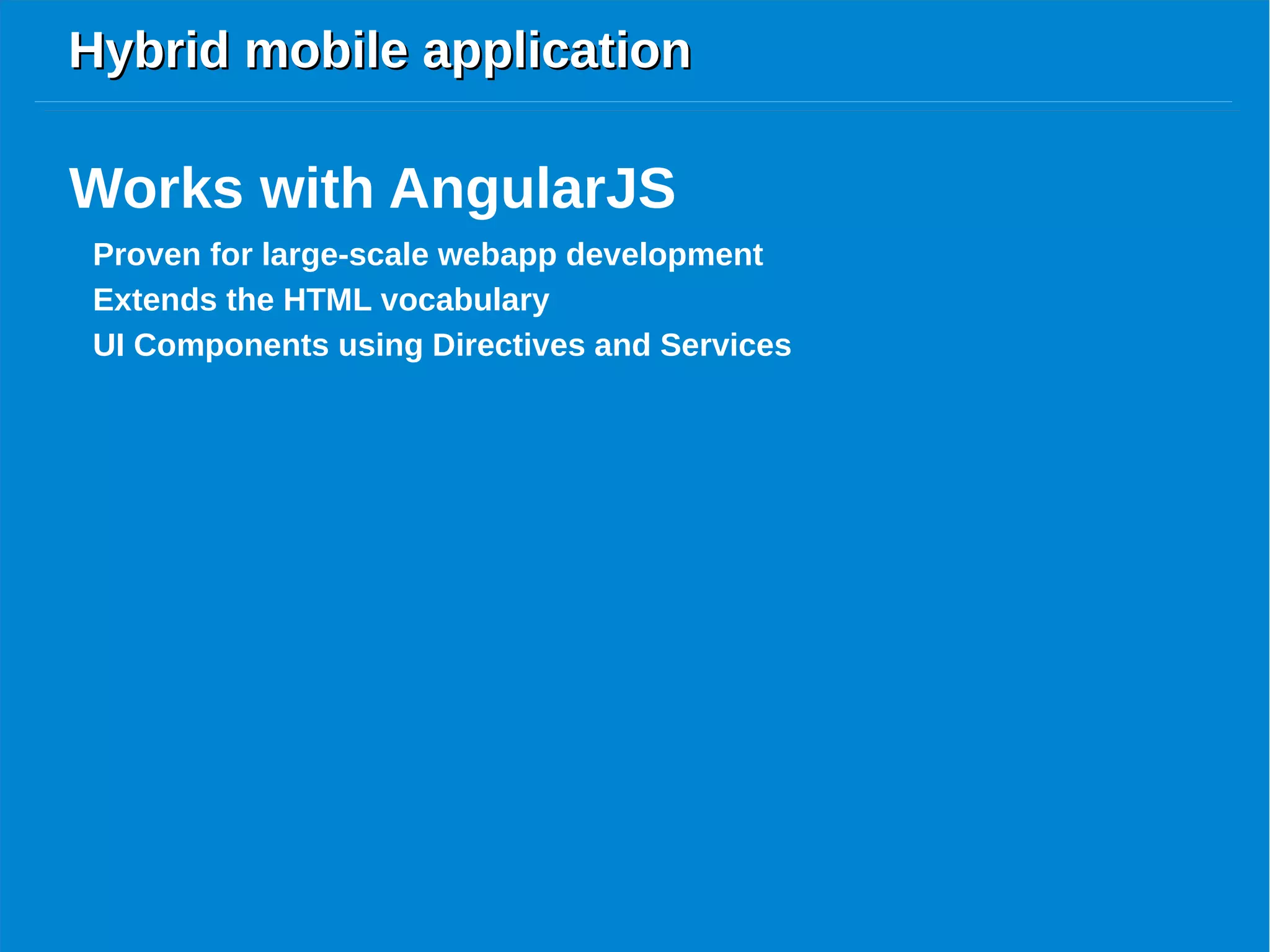Viewport: 1270px width, 952px height.
Task: Click the word 'Proven' in first bullet
Action: click(146, 255)
